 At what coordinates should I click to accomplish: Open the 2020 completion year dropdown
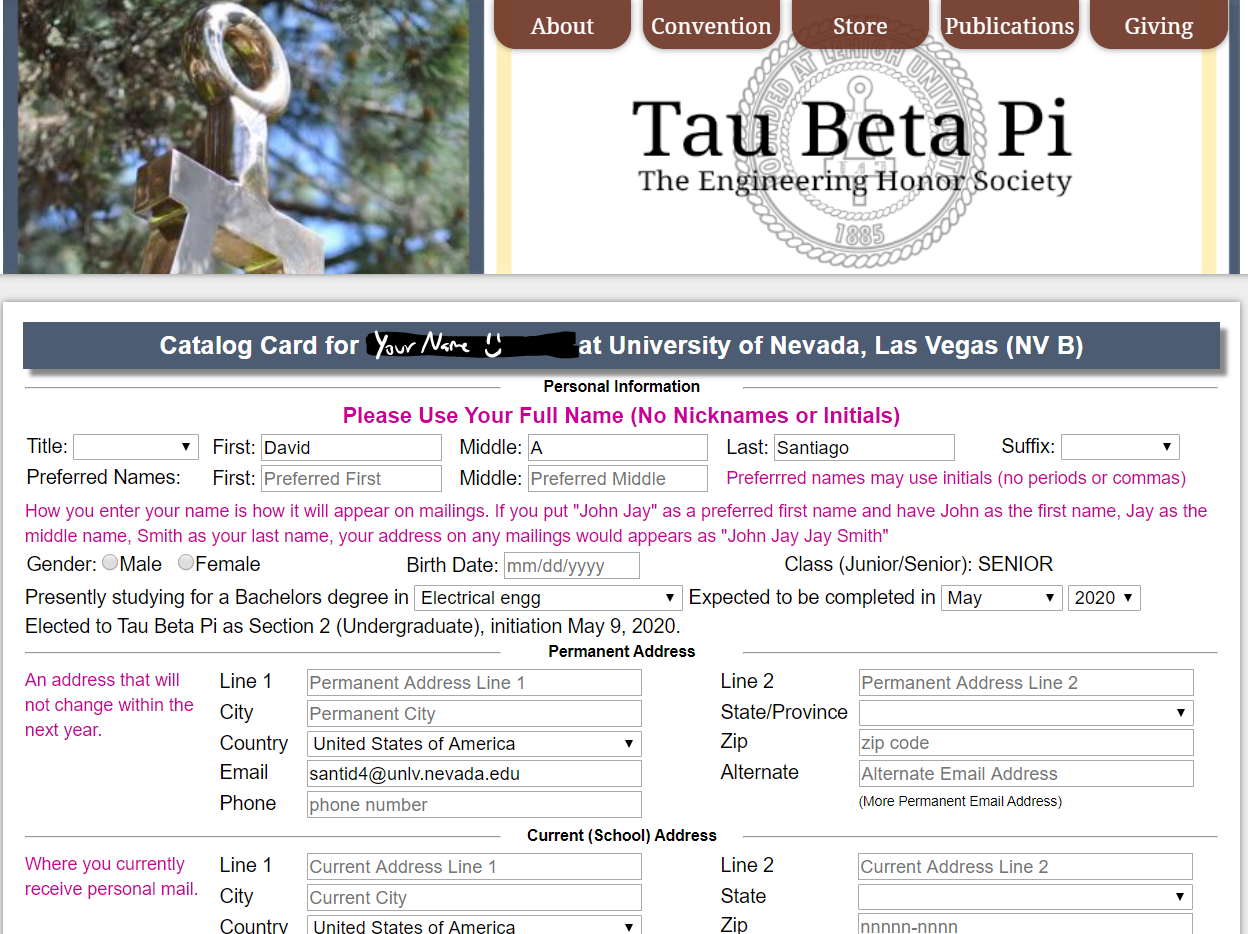(x=1104, y=598)
